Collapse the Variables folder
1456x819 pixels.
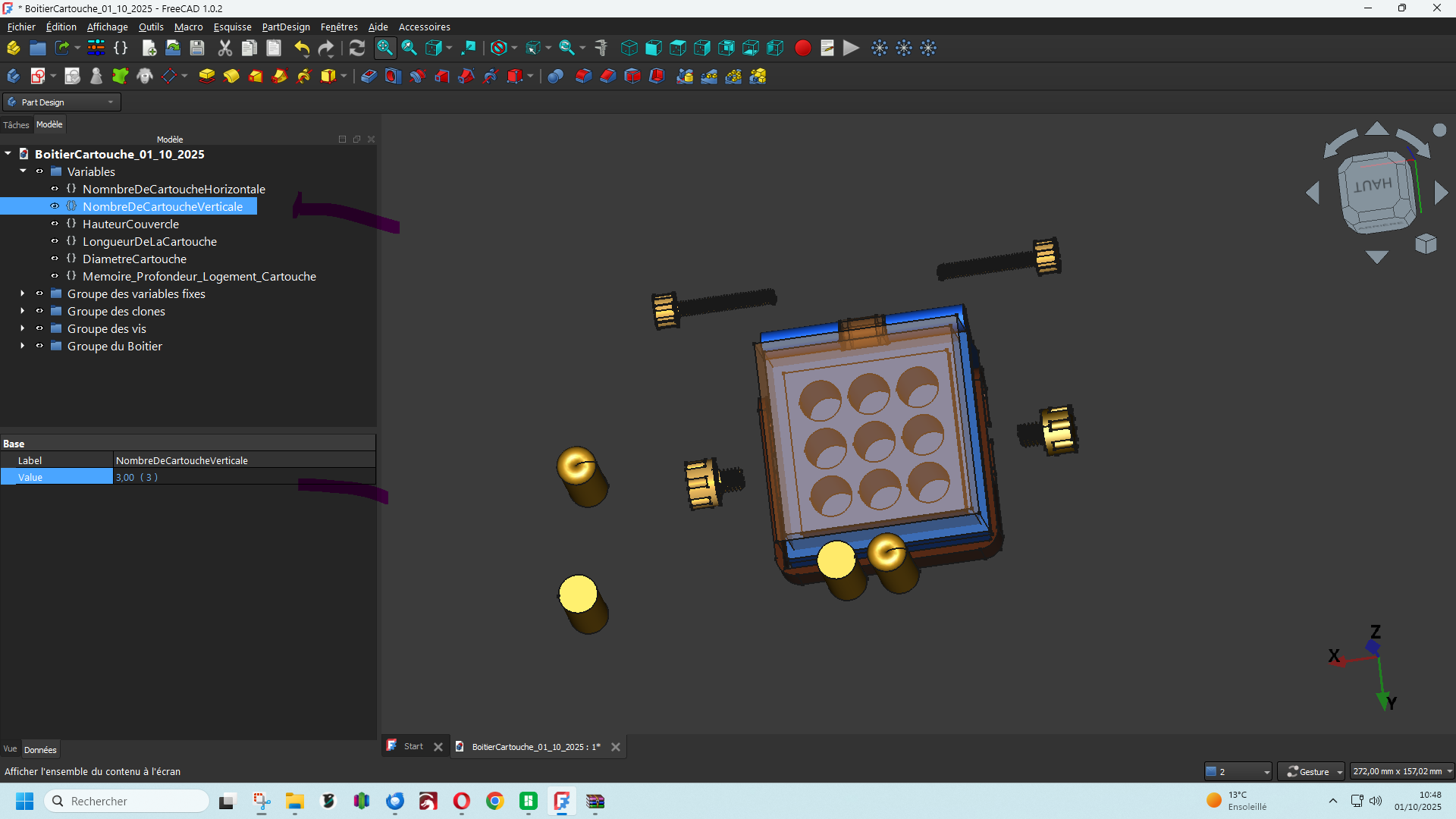(23, 171)
